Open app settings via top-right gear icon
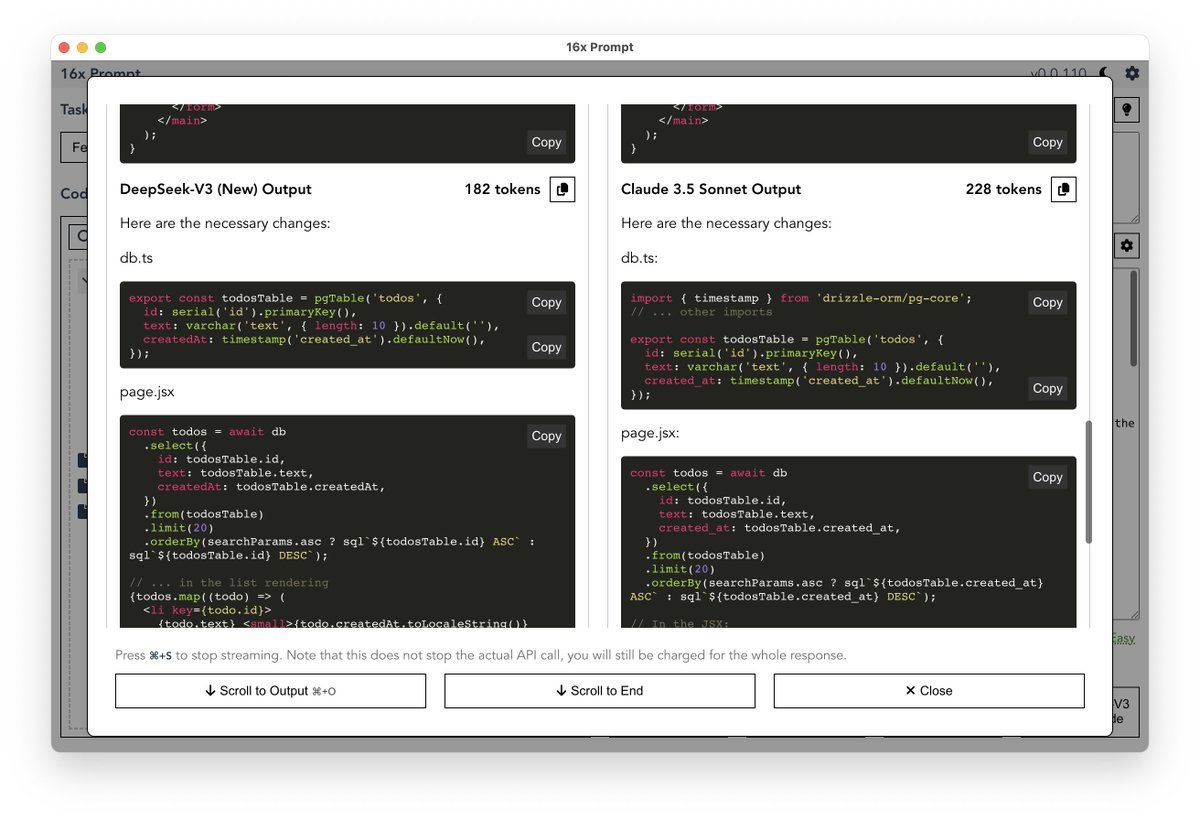The height and width of the screenshot is (820, 1200). pyautogui.click(x=1132, y=73)
